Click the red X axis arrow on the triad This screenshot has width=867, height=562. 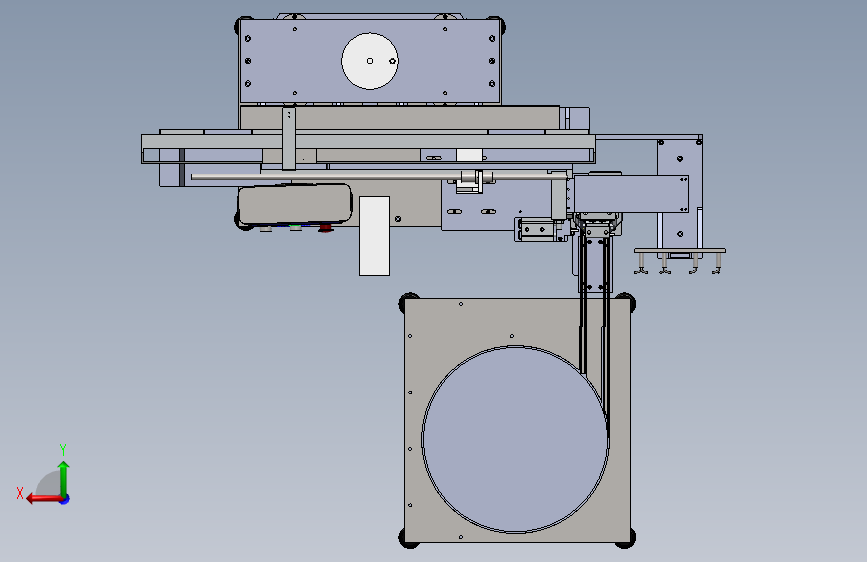pos(43,499)
